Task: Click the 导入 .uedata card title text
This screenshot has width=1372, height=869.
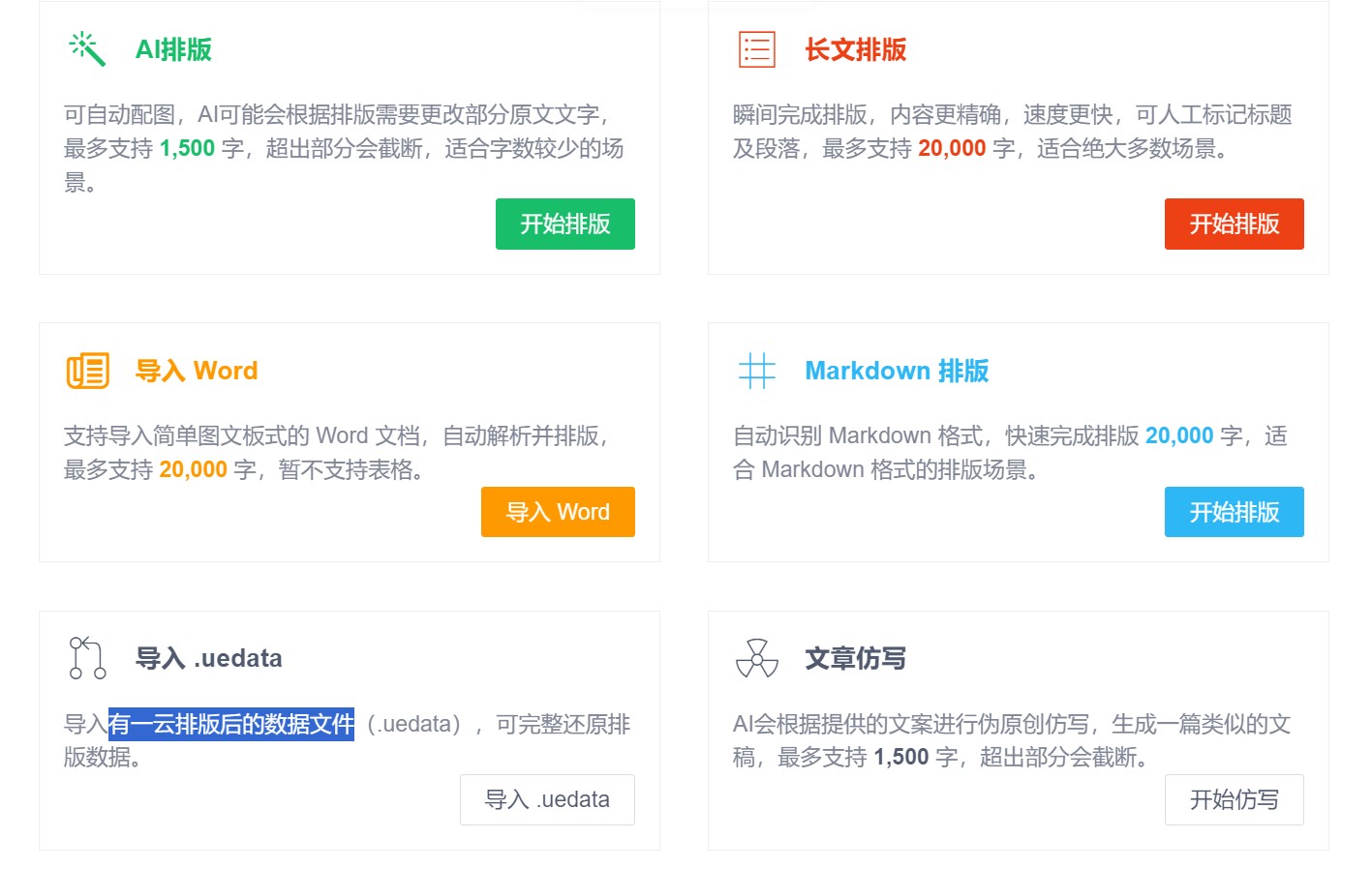Action: click(207, 658)
